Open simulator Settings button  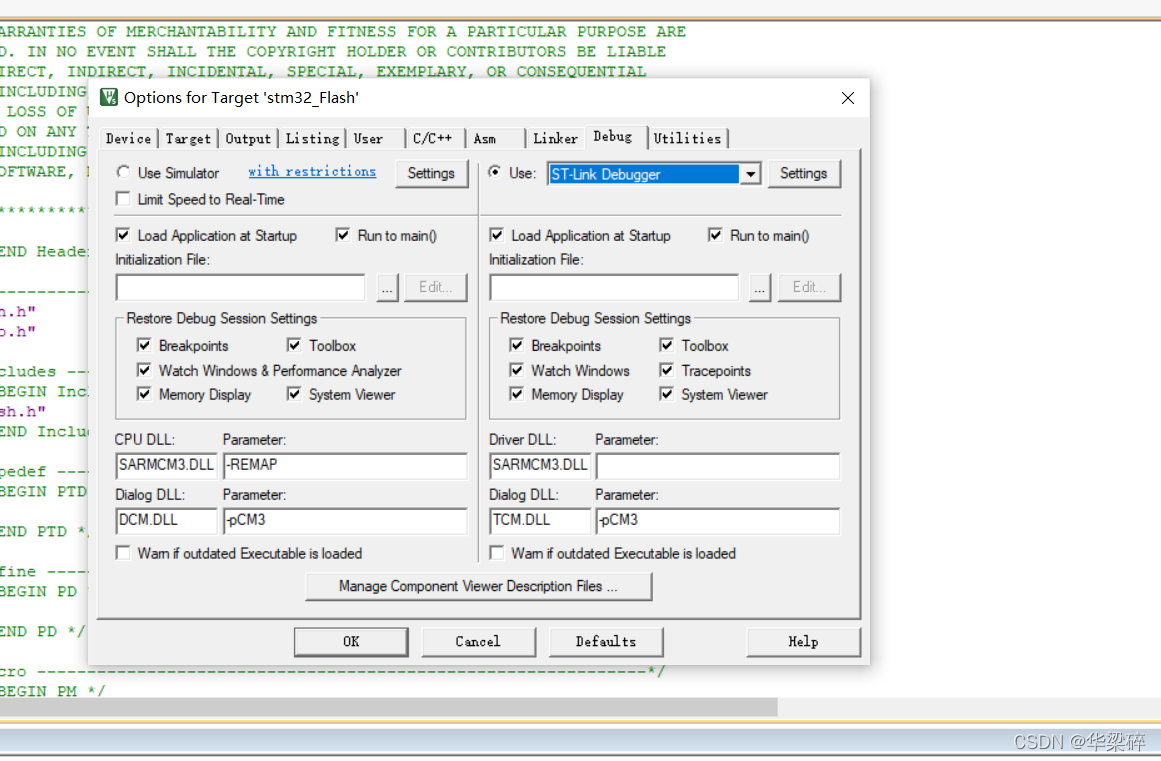coord(431,173)
